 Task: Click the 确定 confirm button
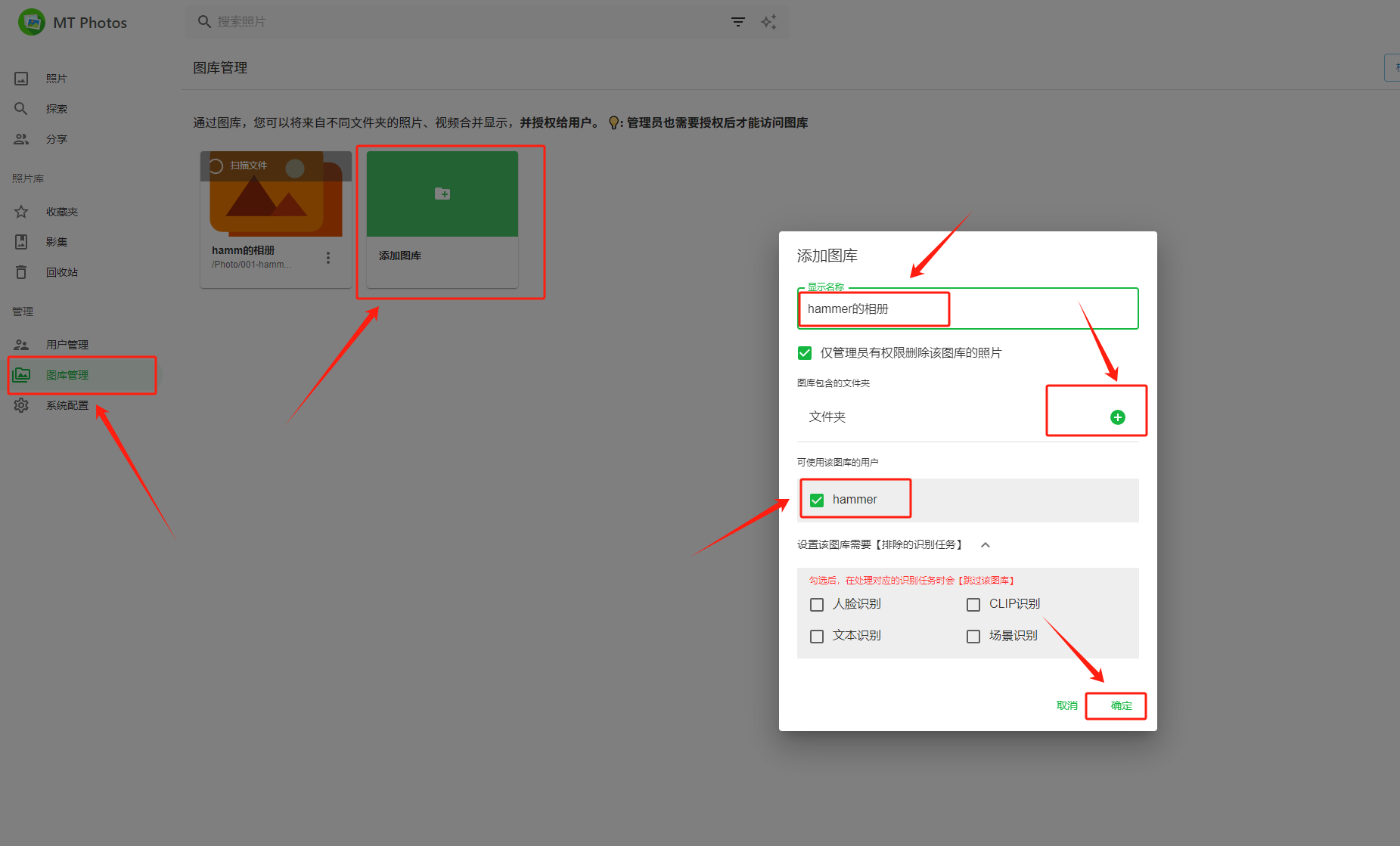coord(1121,705)
